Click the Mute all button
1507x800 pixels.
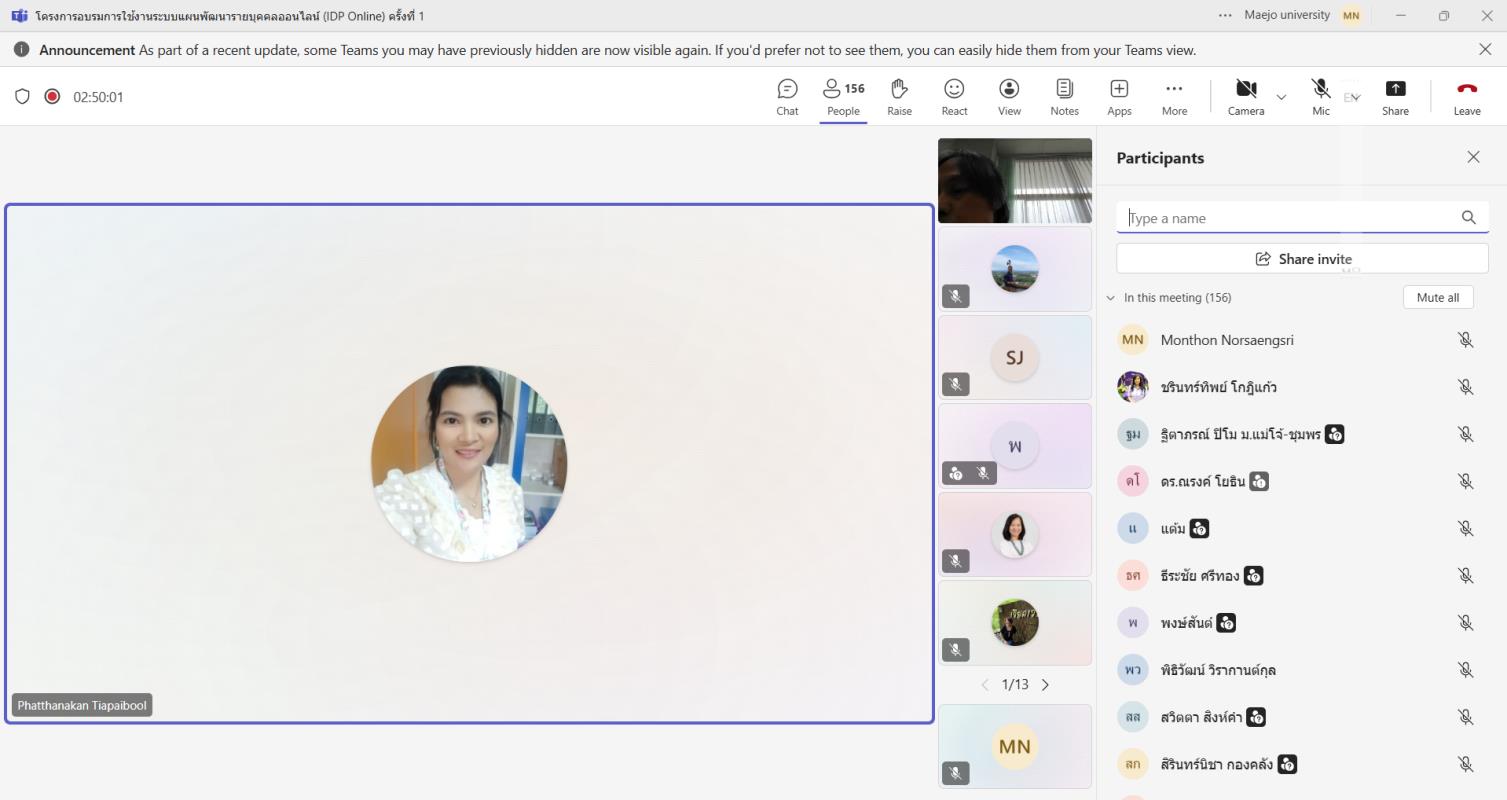(x=1438, y=297)
